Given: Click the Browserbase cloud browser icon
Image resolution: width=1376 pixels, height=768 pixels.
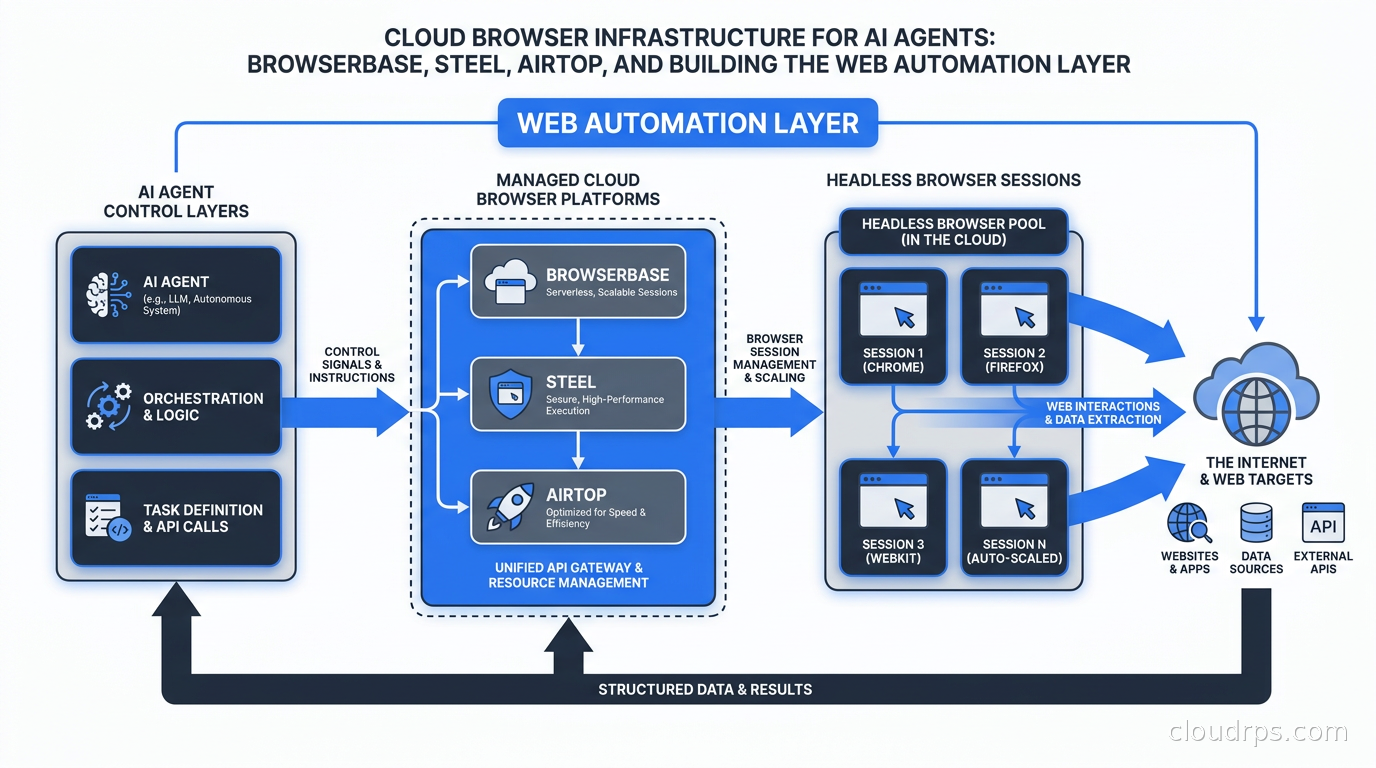Looking at the screenshot, I should pos(511,283).
